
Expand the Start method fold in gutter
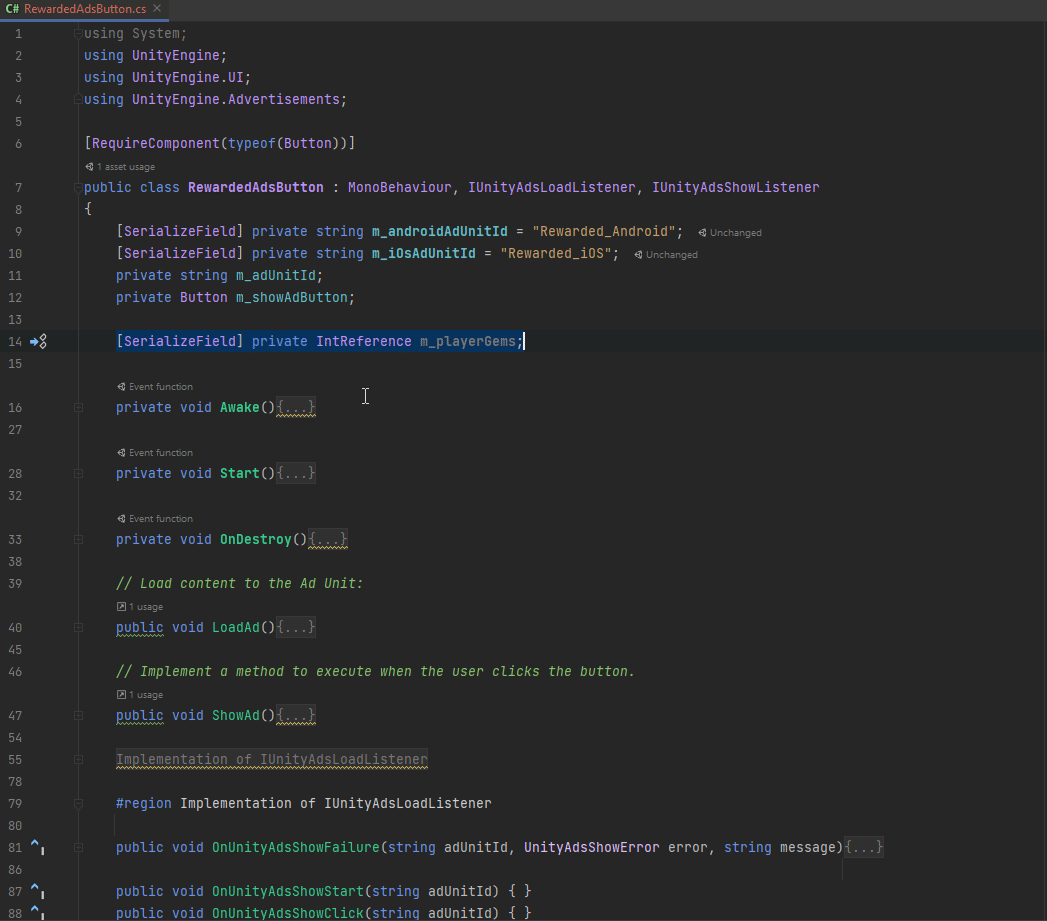pyautogui.click(x=78, y=474)
